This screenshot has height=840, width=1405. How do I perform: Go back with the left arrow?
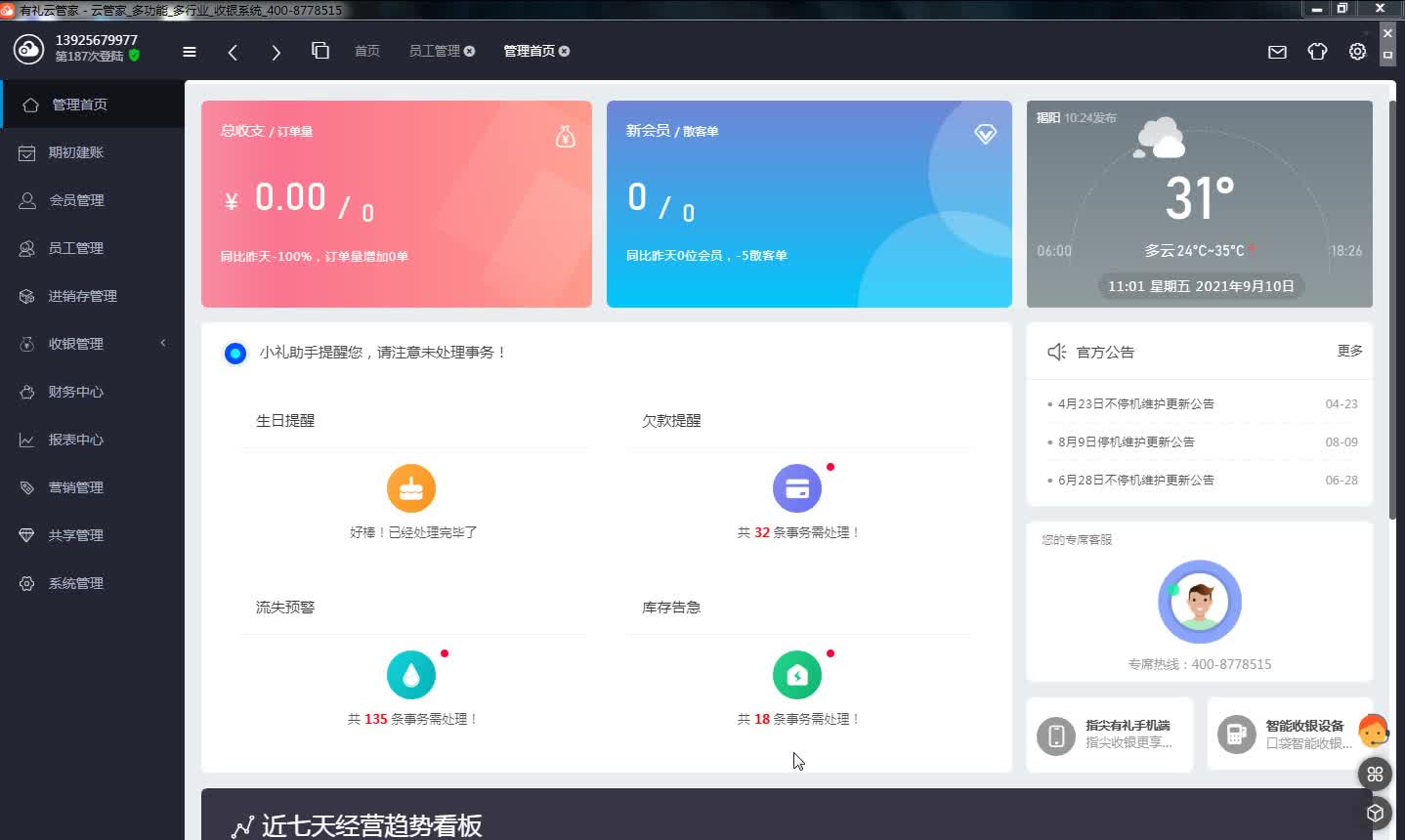[233, 52]
